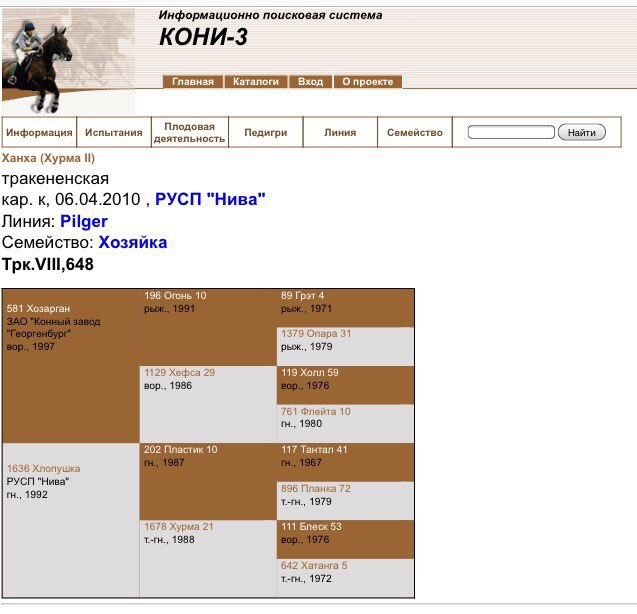This screenshot has width=637, height=614.
Task: Select the Педигри tab
Action: (x=265, y=133)
